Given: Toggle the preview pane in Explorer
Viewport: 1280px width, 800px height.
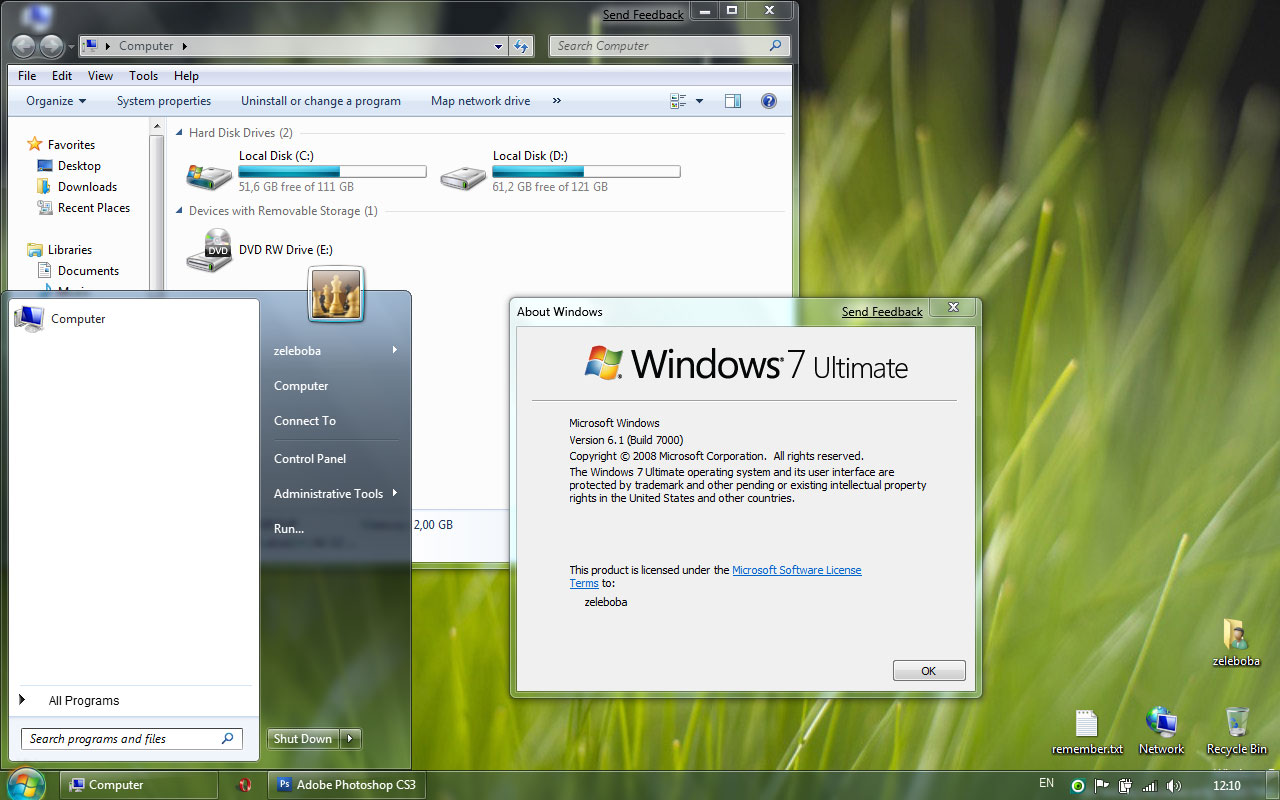Looking at the screenshot, I should coord(733,101).
